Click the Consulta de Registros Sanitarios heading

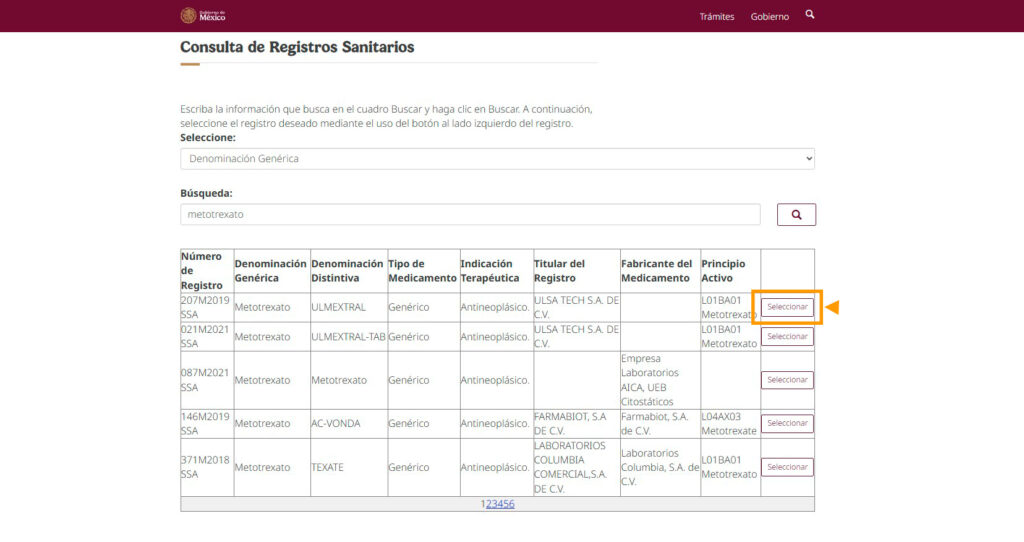[297, 47]
